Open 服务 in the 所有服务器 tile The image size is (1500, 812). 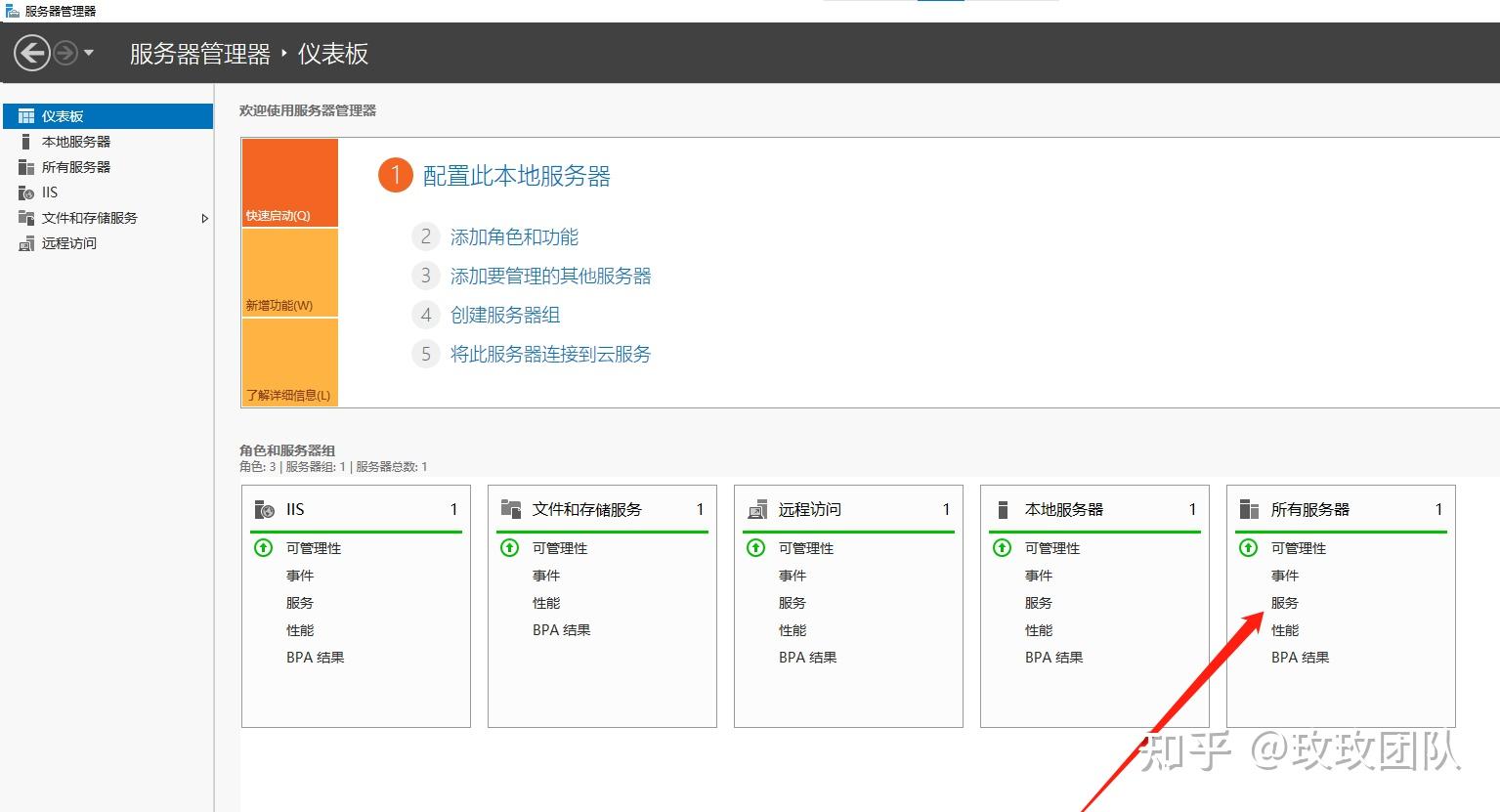pos(1285,602)
